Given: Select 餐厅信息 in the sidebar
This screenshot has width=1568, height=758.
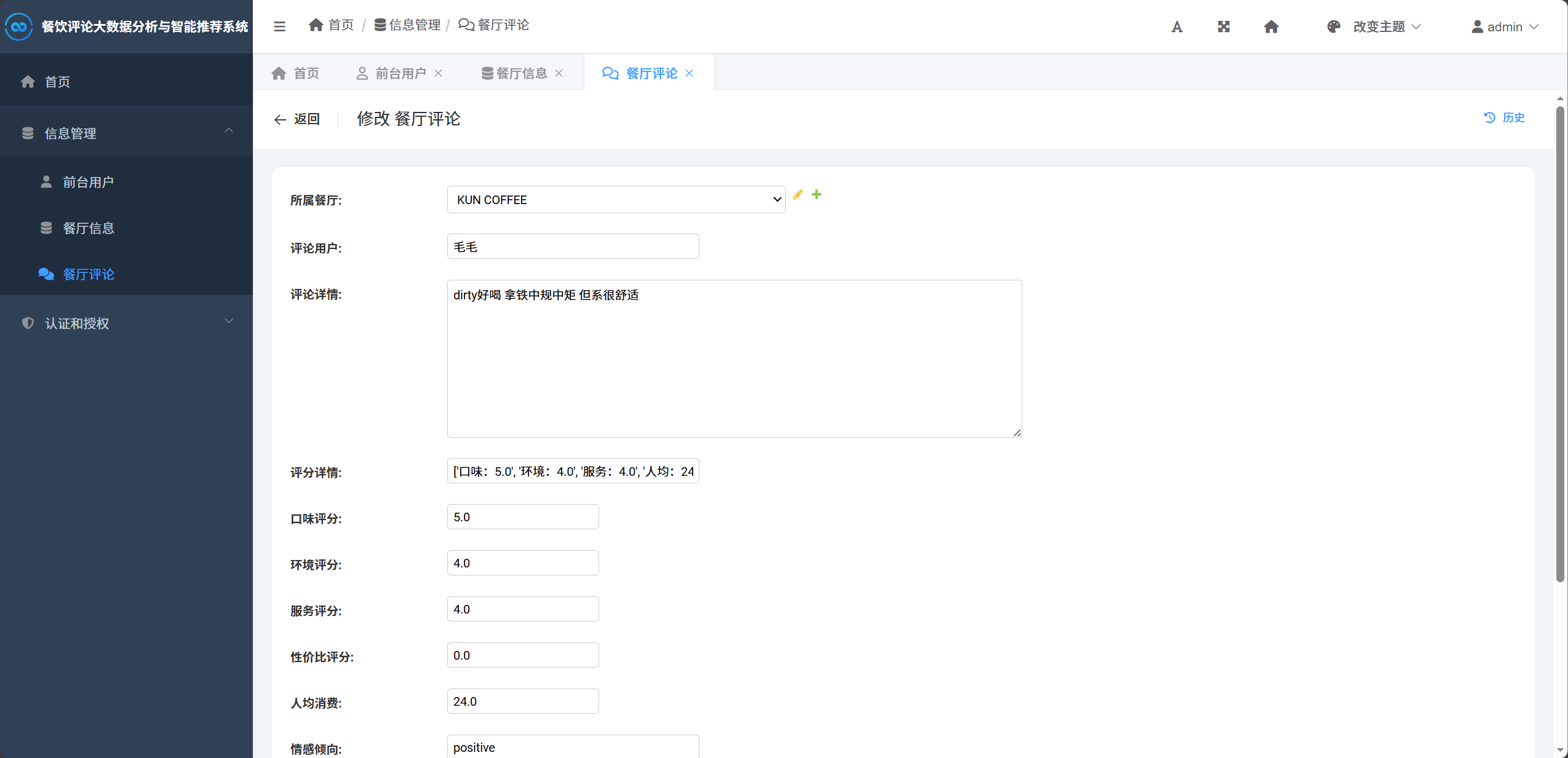Looking at the screenshot, I should click(88, 228).
